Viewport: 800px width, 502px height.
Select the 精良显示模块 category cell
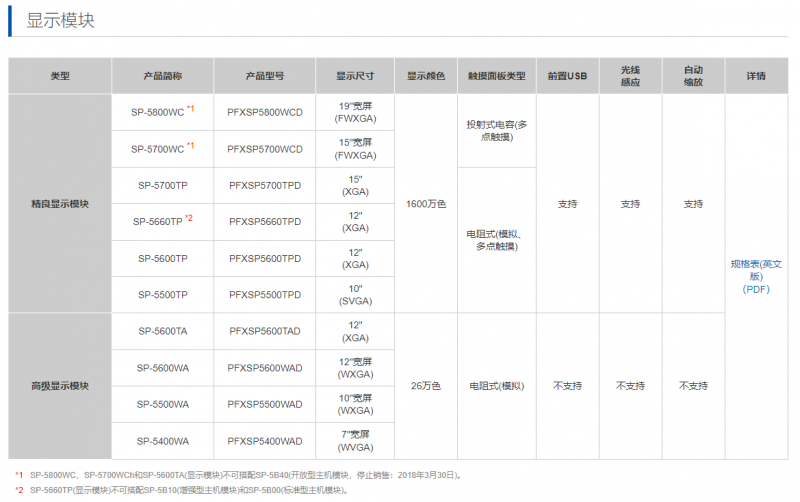tap(60, 204)
